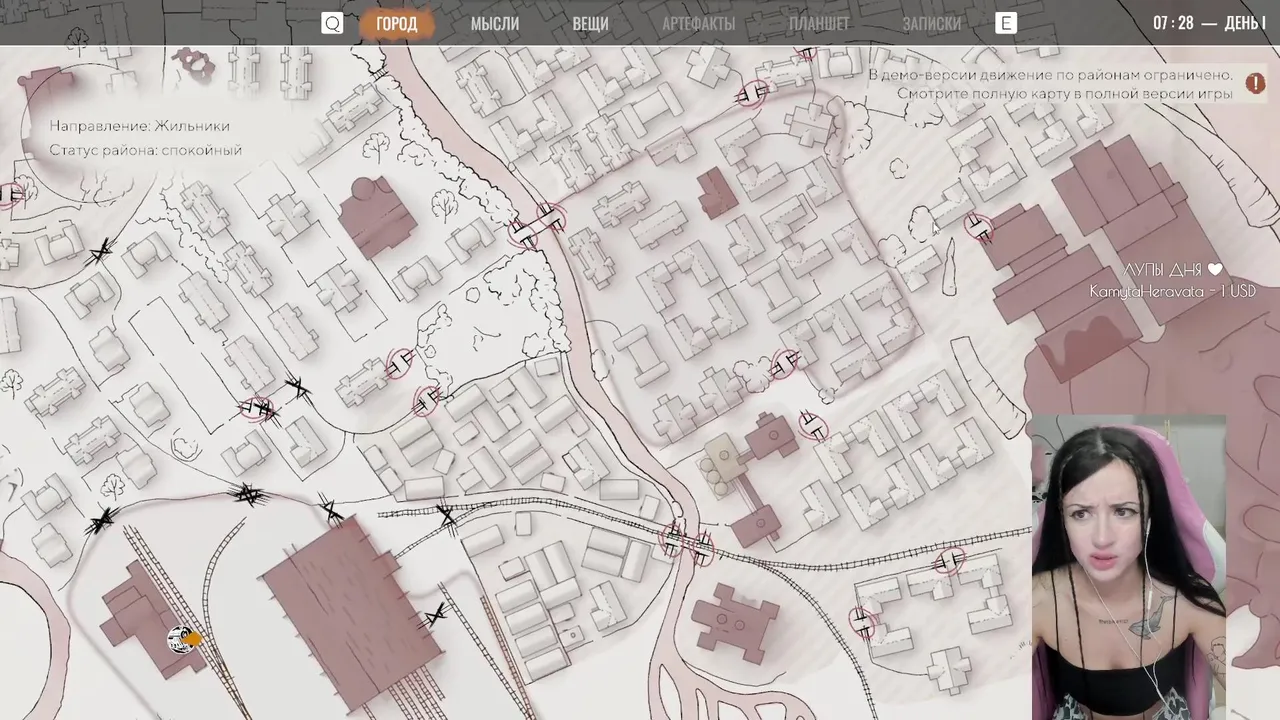Click the 'Направление: Жильники' label

tap(140, 126)
